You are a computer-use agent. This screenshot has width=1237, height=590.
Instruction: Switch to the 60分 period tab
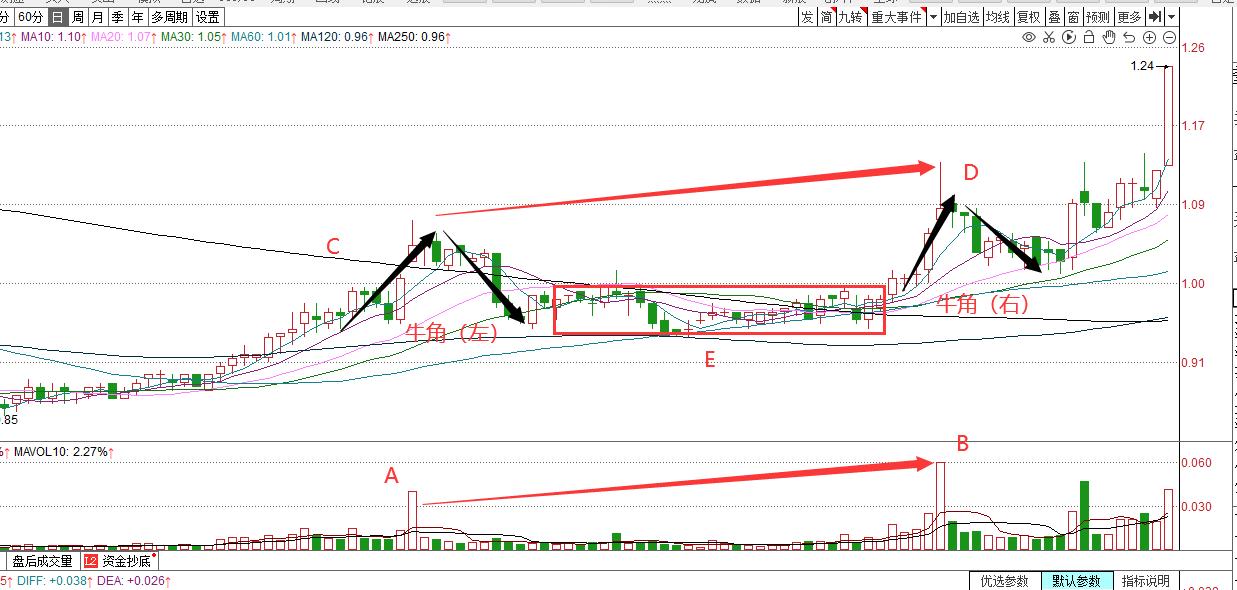[x=30, y=17]
